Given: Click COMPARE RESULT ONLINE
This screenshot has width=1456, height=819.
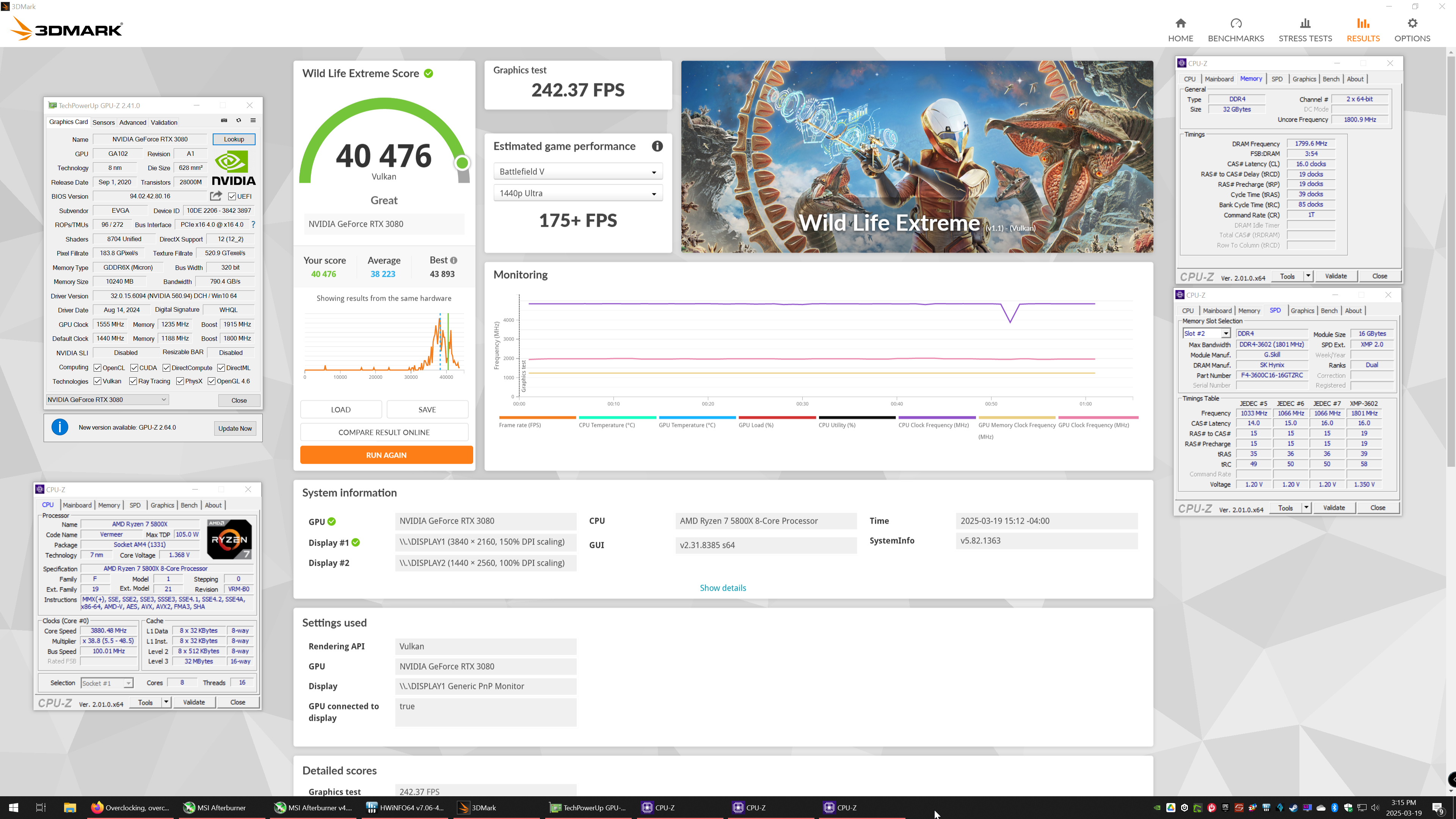Looking at the screenshot, I should [384, 432].
